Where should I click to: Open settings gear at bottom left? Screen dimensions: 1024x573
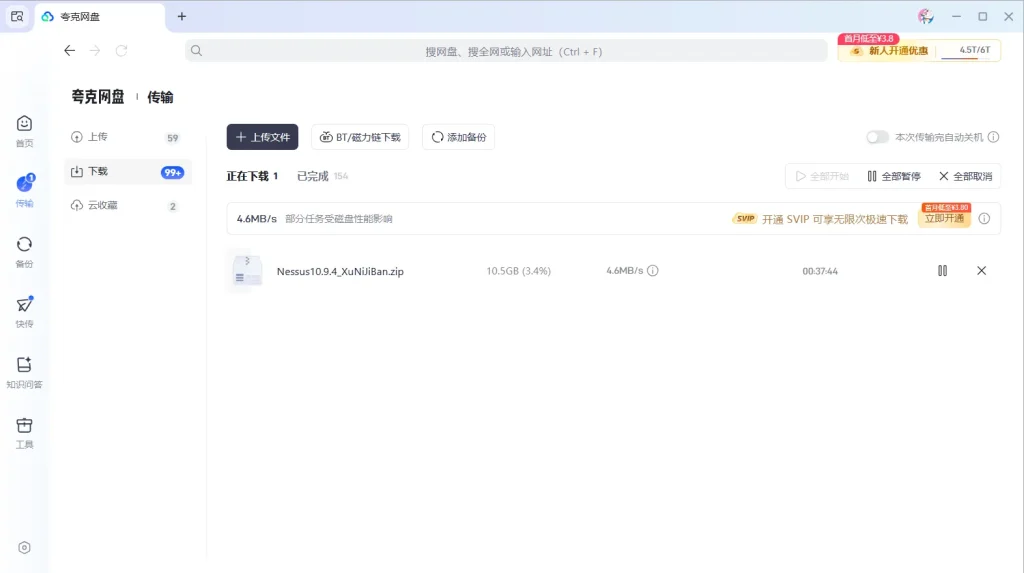coord(25,547)
